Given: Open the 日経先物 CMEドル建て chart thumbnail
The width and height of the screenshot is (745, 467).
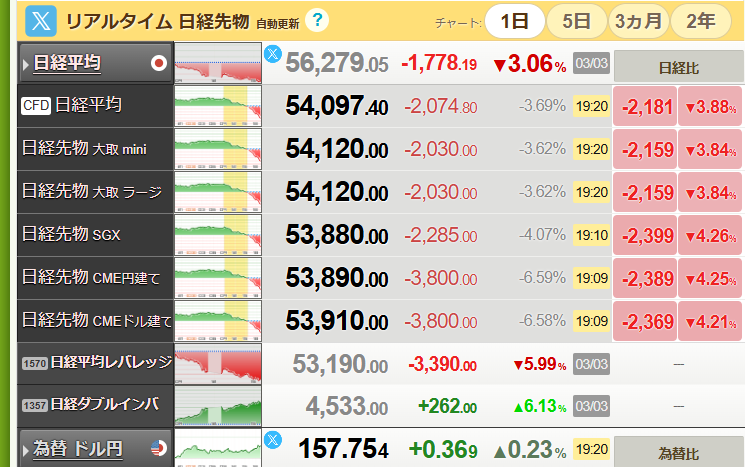Looking at the screenshot, I should point(218,321).
